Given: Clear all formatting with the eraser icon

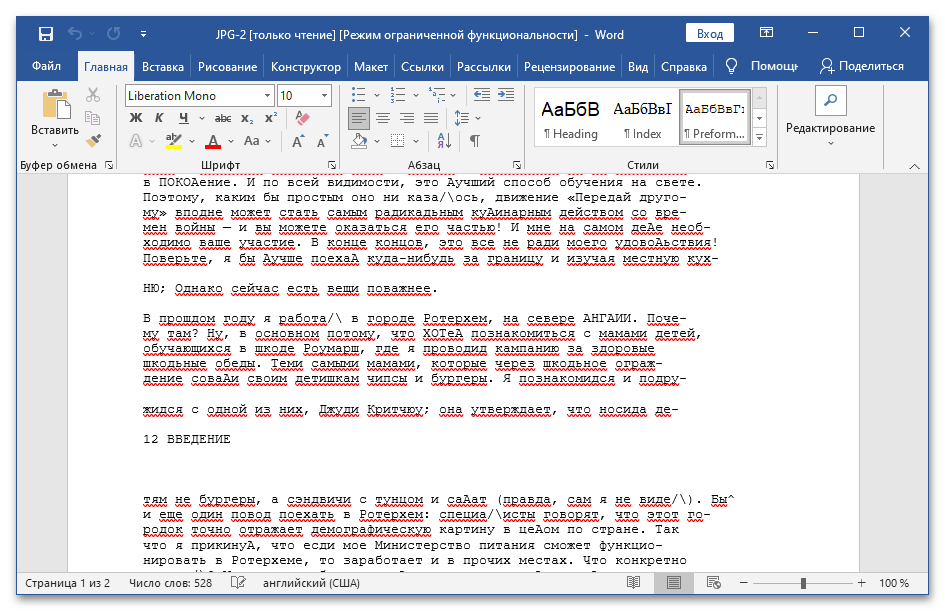Looking at the screenshot, I should (302, 118).
